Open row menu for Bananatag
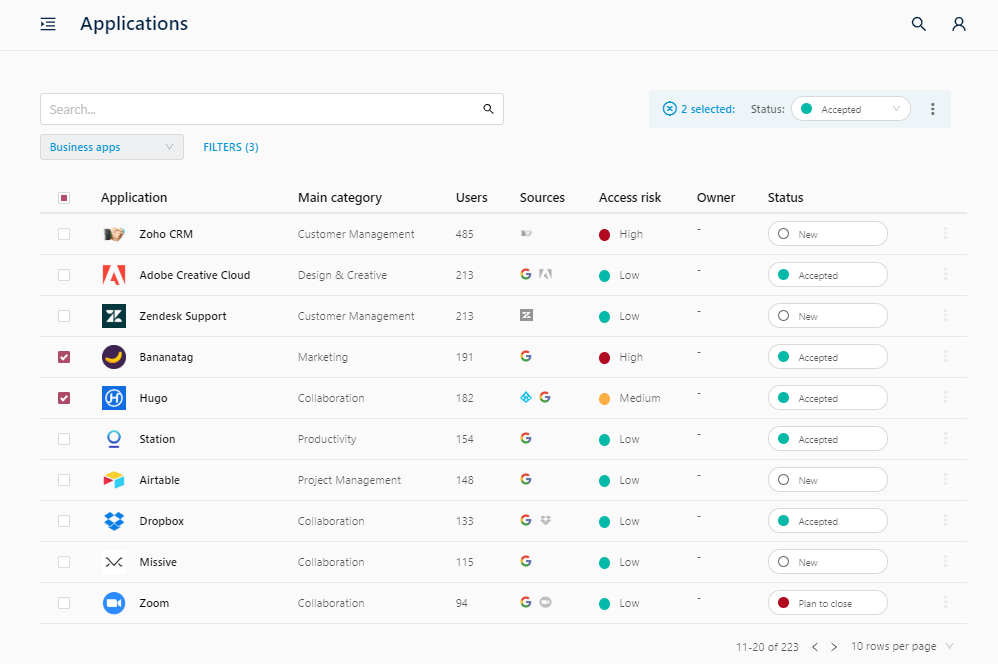998x664 pixels. 945,357
